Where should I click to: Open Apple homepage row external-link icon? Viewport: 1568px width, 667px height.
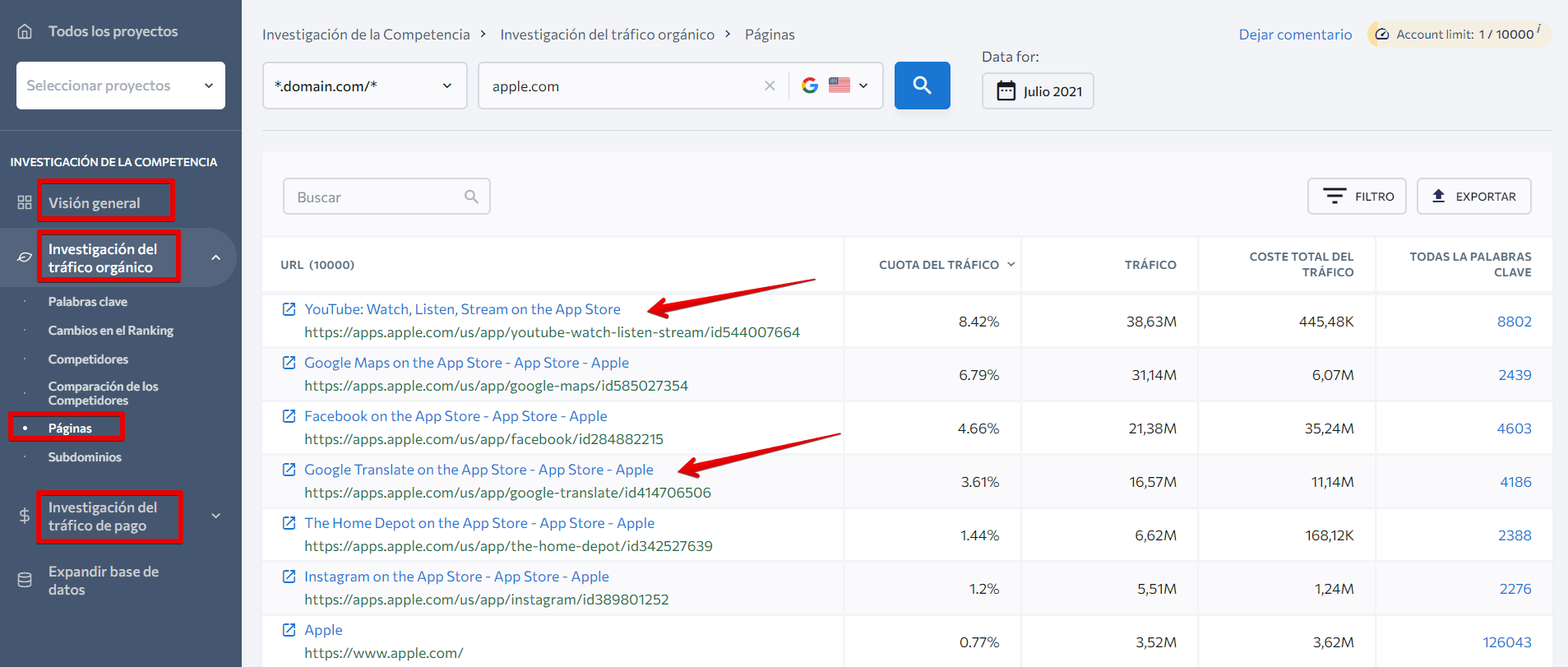click(x=289, y=630)
